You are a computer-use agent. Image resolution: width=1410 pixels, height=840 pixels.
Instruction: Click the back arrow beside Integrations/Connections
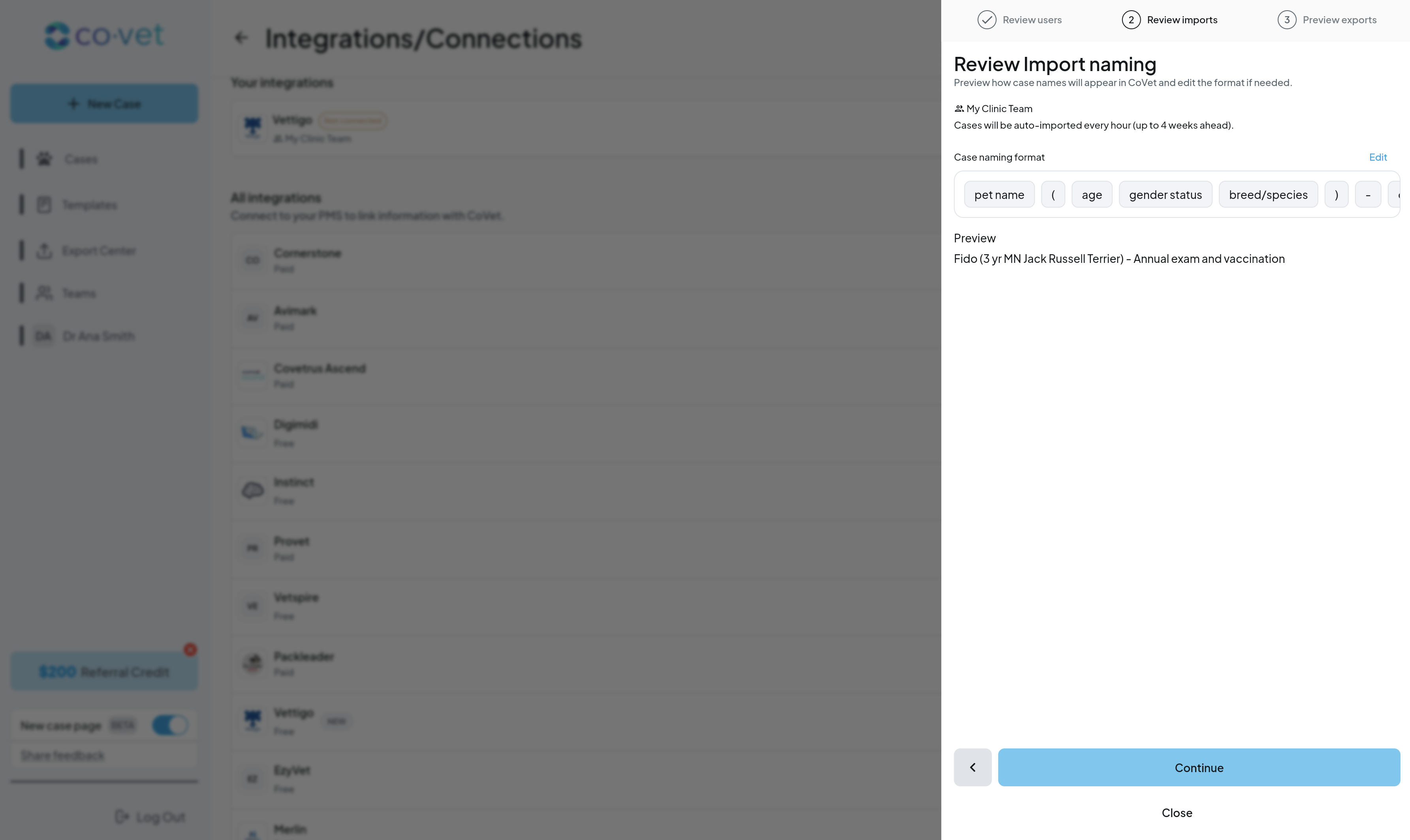(x=241, y=38)
